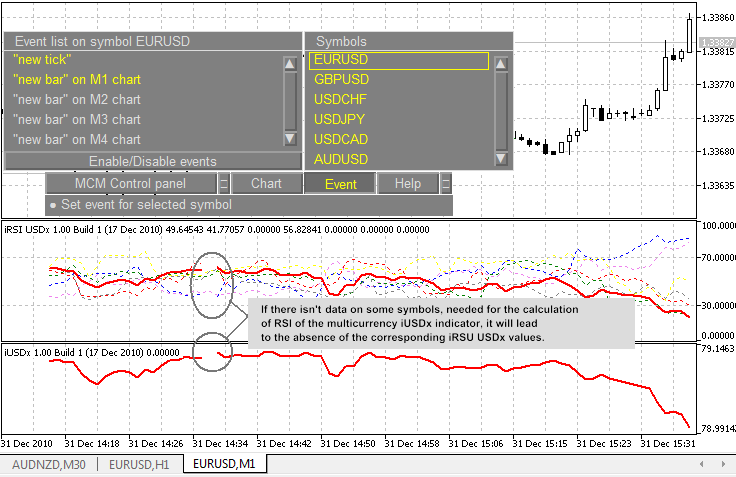Select the EURUSD symbol
The image size is (736, 477).
399,61
